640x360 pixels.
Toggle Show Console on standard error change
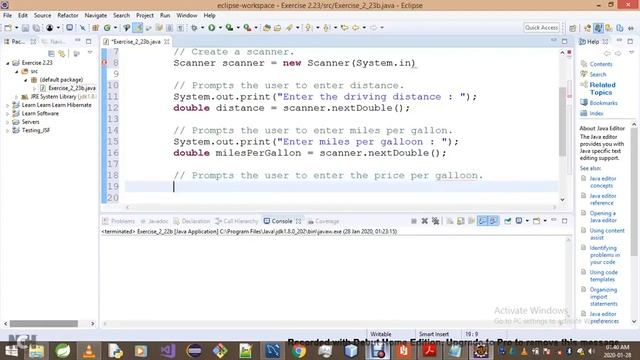tap(493, 221)
